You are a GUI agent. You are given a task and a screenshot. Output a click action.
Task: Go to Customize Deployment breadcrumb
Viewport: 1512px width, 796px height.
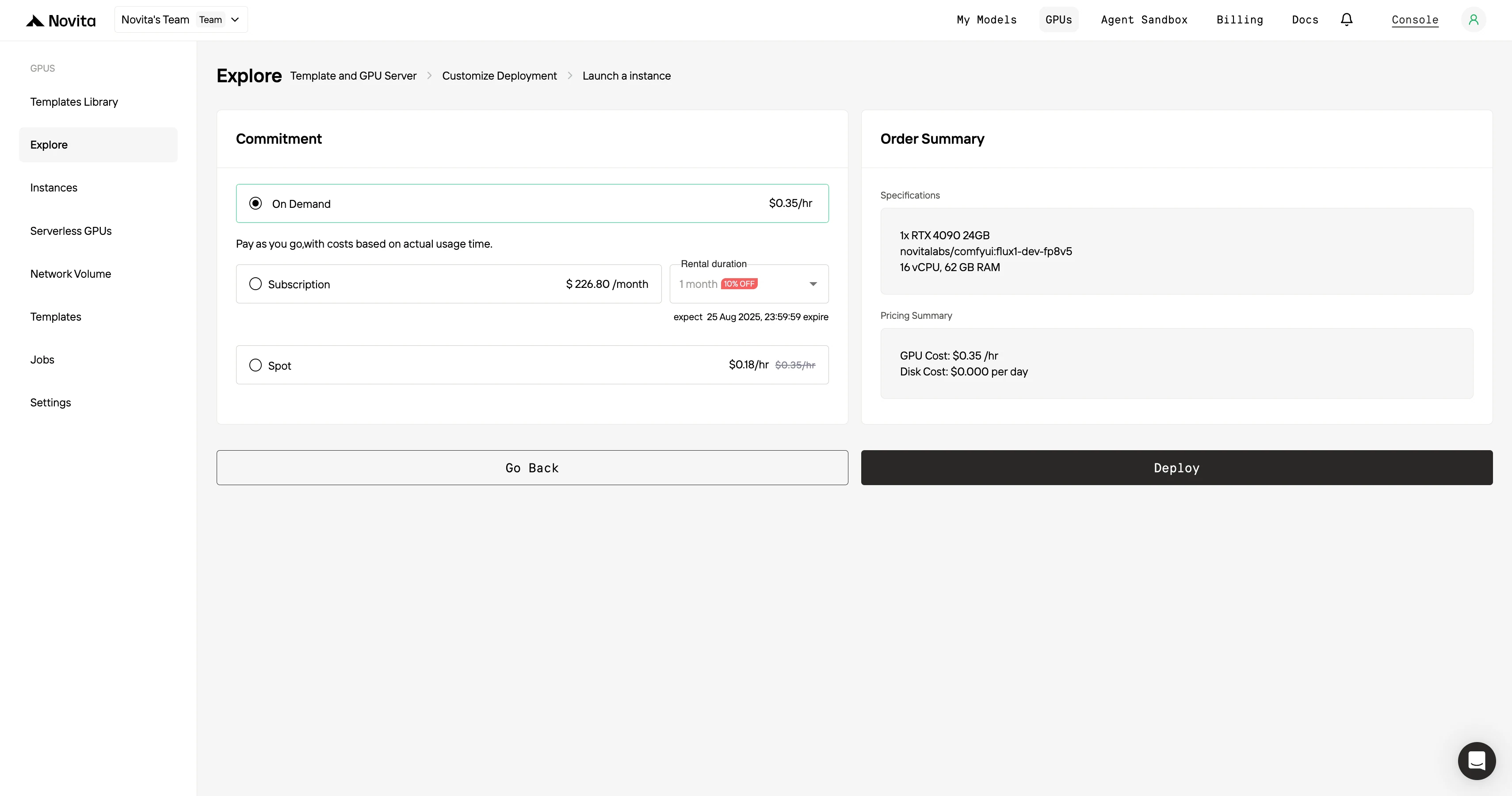[500, 76]
